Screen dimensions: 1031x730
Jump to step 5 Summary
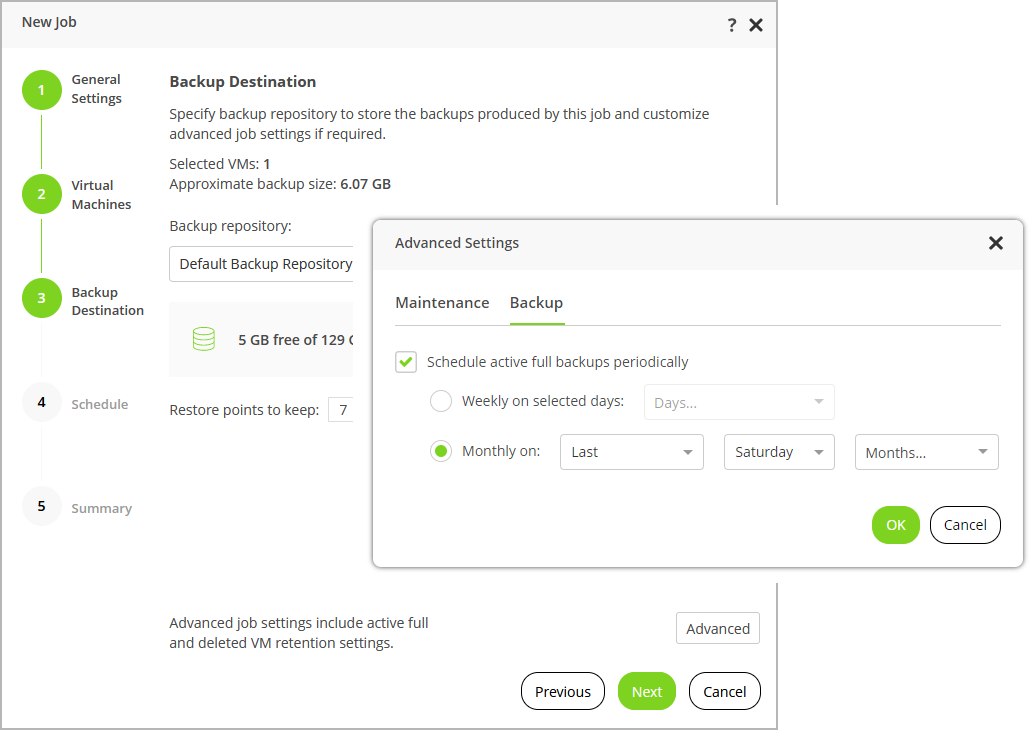click(x=41, y=506)
